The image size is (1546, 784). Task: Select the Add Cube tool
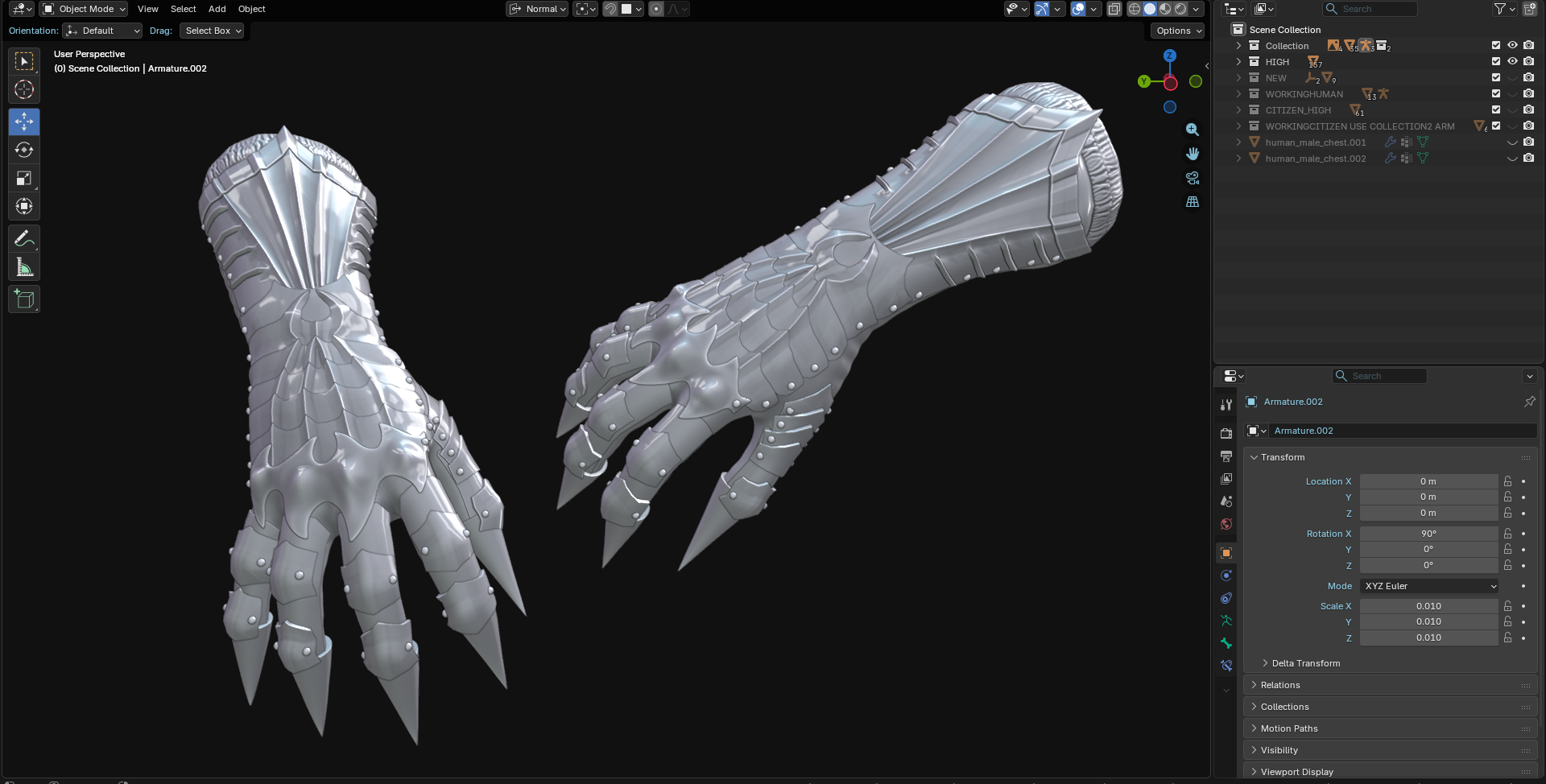(24, 299)
